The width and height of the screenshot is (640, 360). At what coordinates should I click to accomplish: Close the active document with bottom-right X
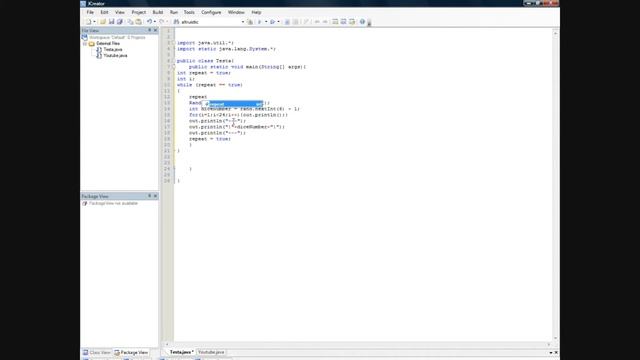(x=556, y=353)
